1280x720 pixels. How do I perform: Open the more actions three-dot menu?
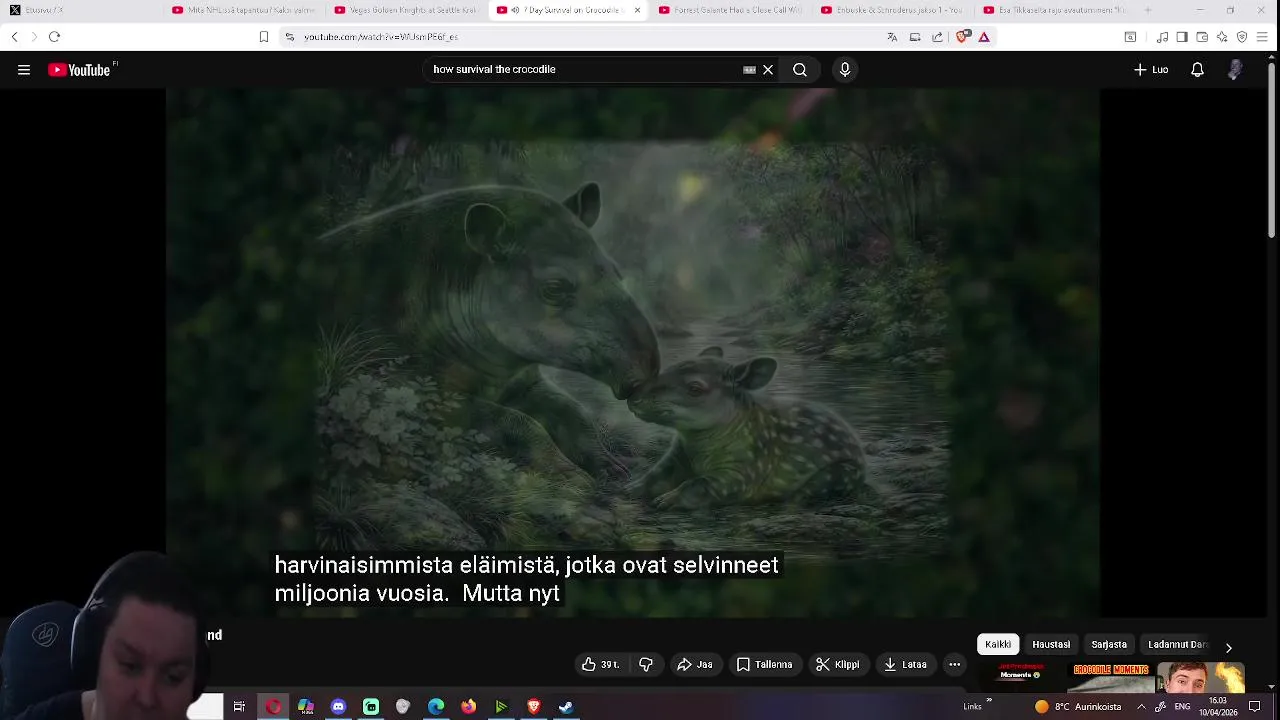point(955,664)
